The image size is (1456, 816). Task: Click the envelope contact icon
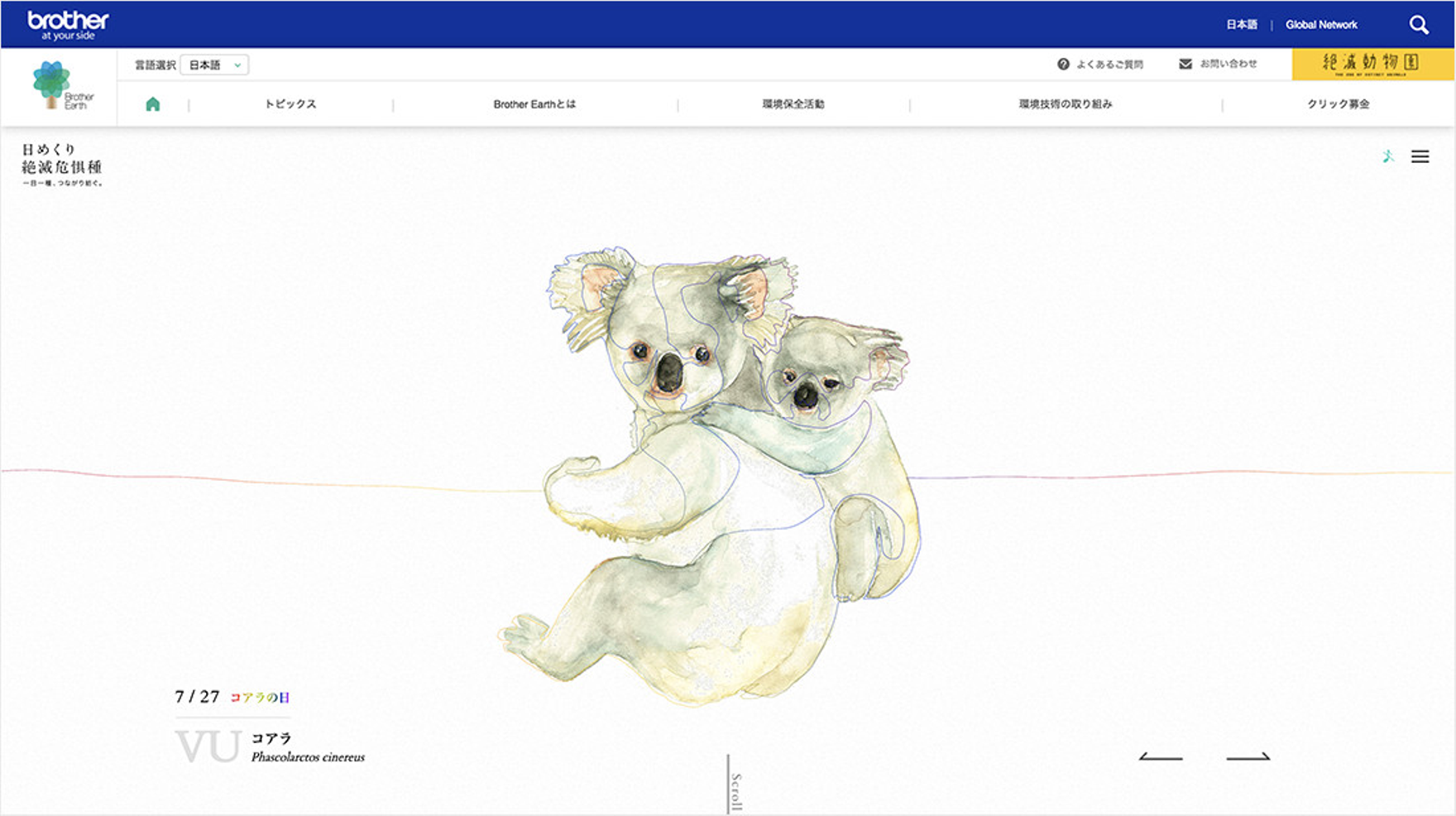pyautogui.click(x=1185, y=64)
